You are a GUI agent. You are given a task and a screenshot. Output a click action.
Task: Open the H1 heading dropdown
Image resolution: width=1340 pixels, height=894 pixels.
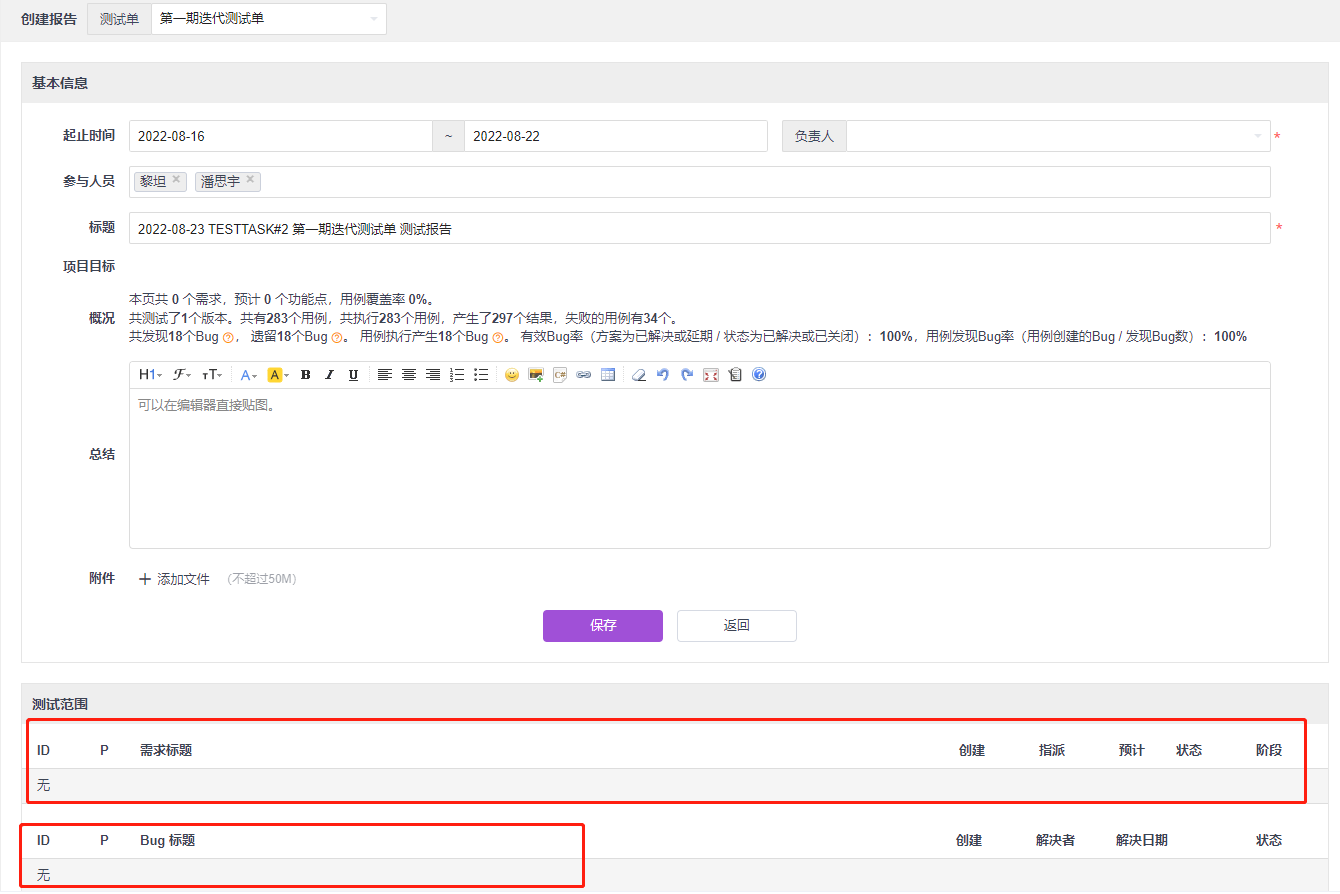(x=148, y=375)
